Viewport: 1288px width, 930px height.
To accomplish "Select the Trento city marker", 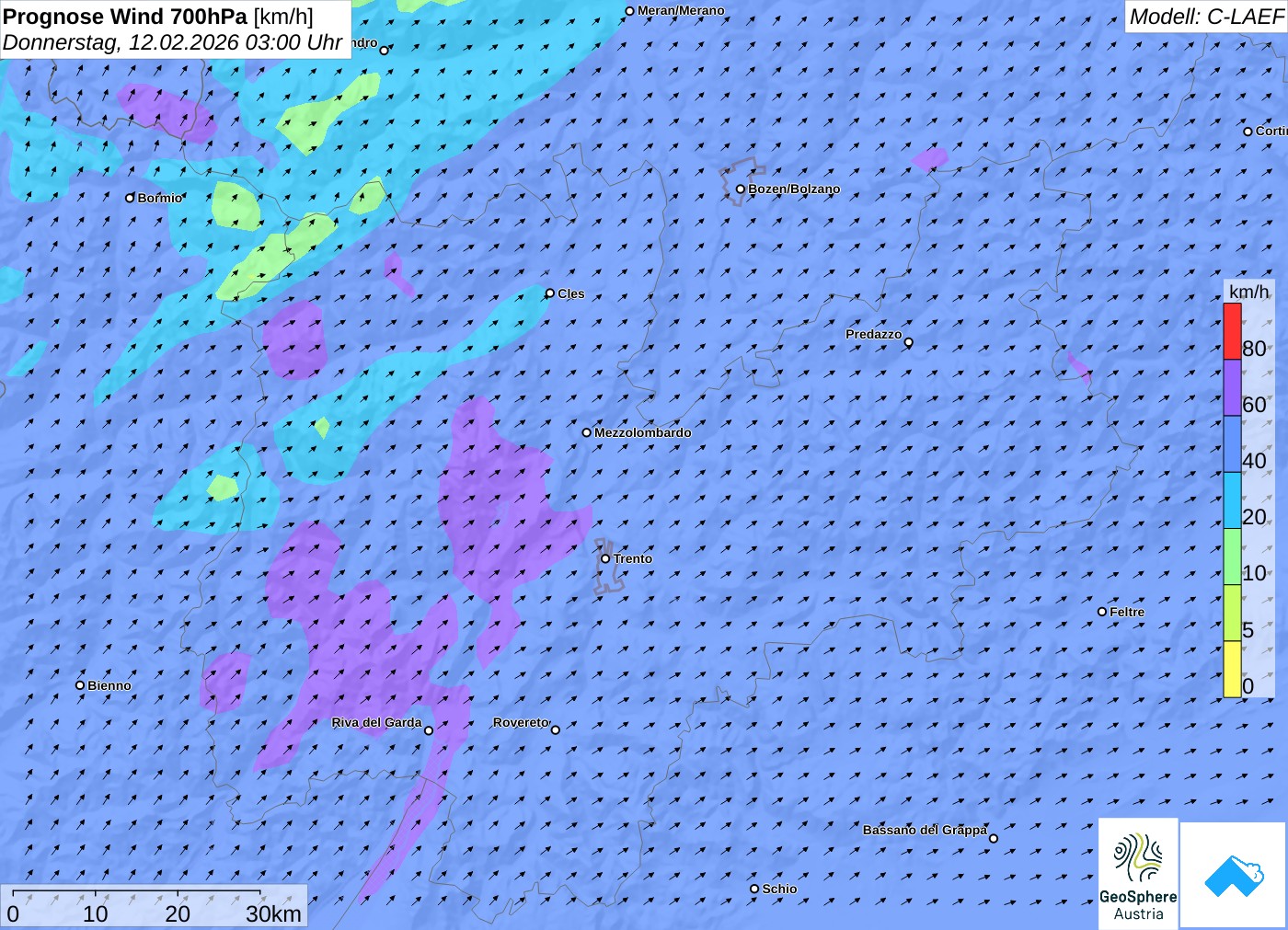I will (605, 558).
